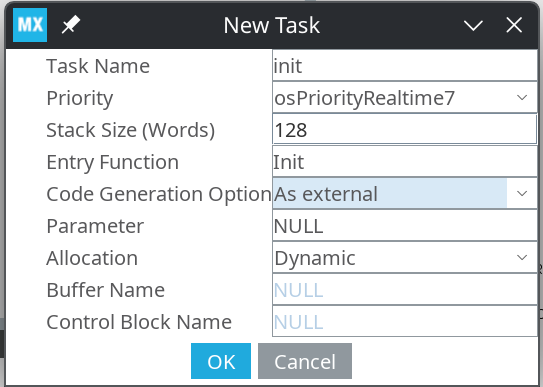
Task: Click the New Task title text
Action: 272,25
